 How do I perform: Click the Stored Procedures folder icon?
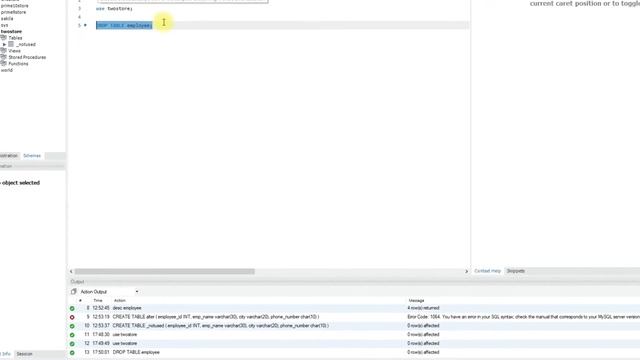tap(4, 57)
